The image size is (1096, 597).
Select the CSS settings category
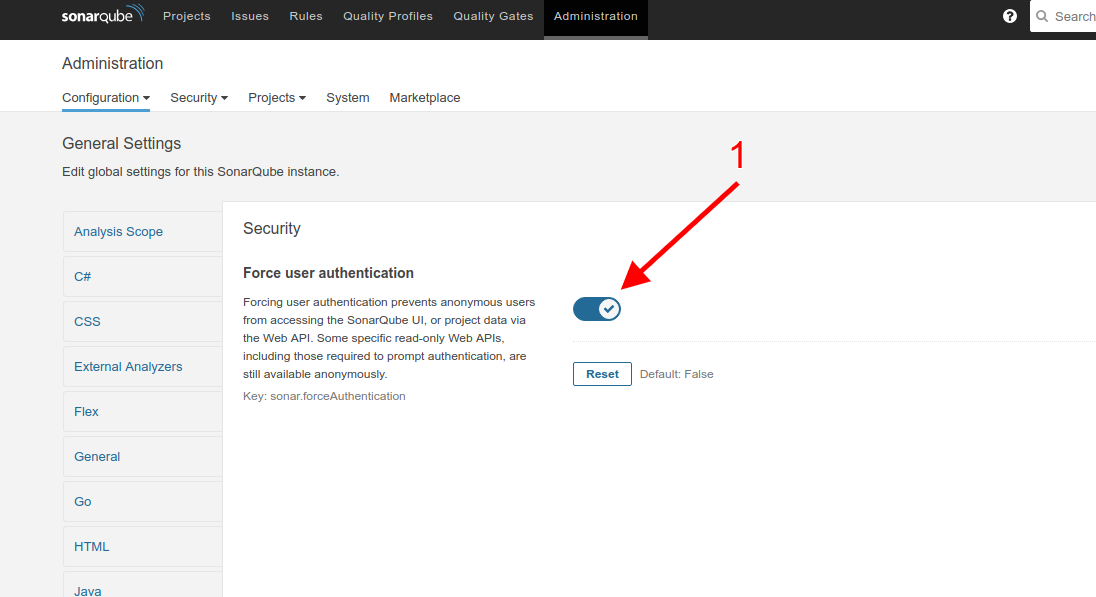pyautogui.click(x=143, y=322)
